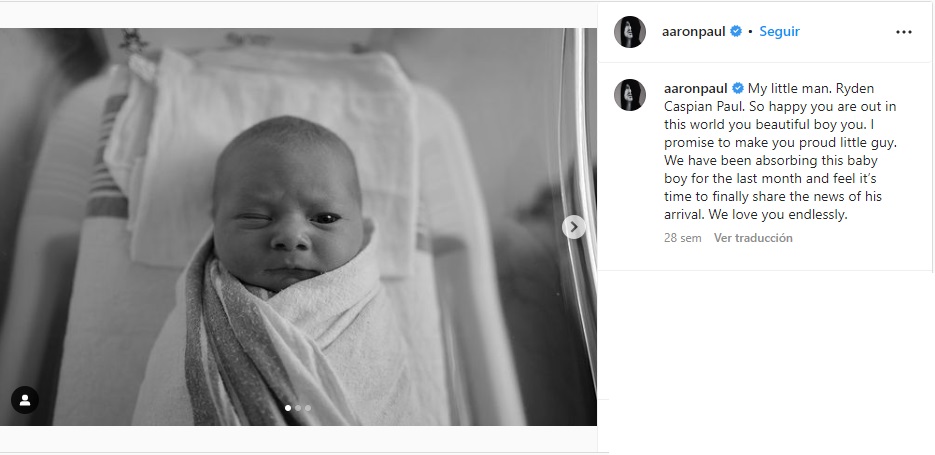Select the third carousel indicator dot

tap(308, 408)
